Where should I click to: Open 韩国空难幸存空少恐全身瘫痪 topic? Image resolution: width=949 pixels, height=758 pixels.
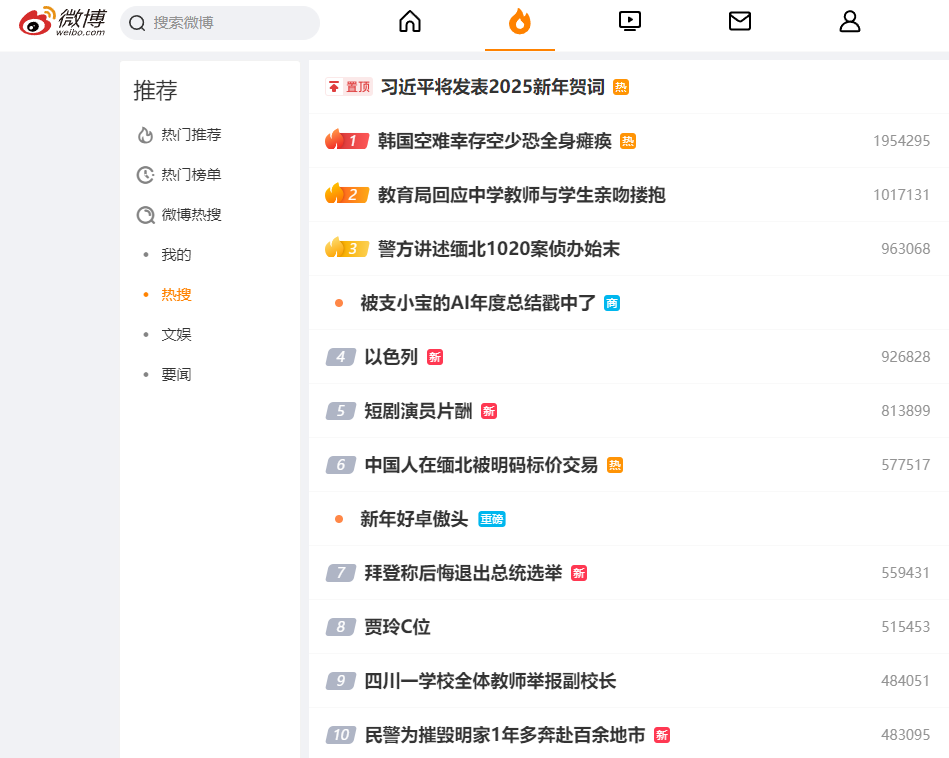pos(494,141)
